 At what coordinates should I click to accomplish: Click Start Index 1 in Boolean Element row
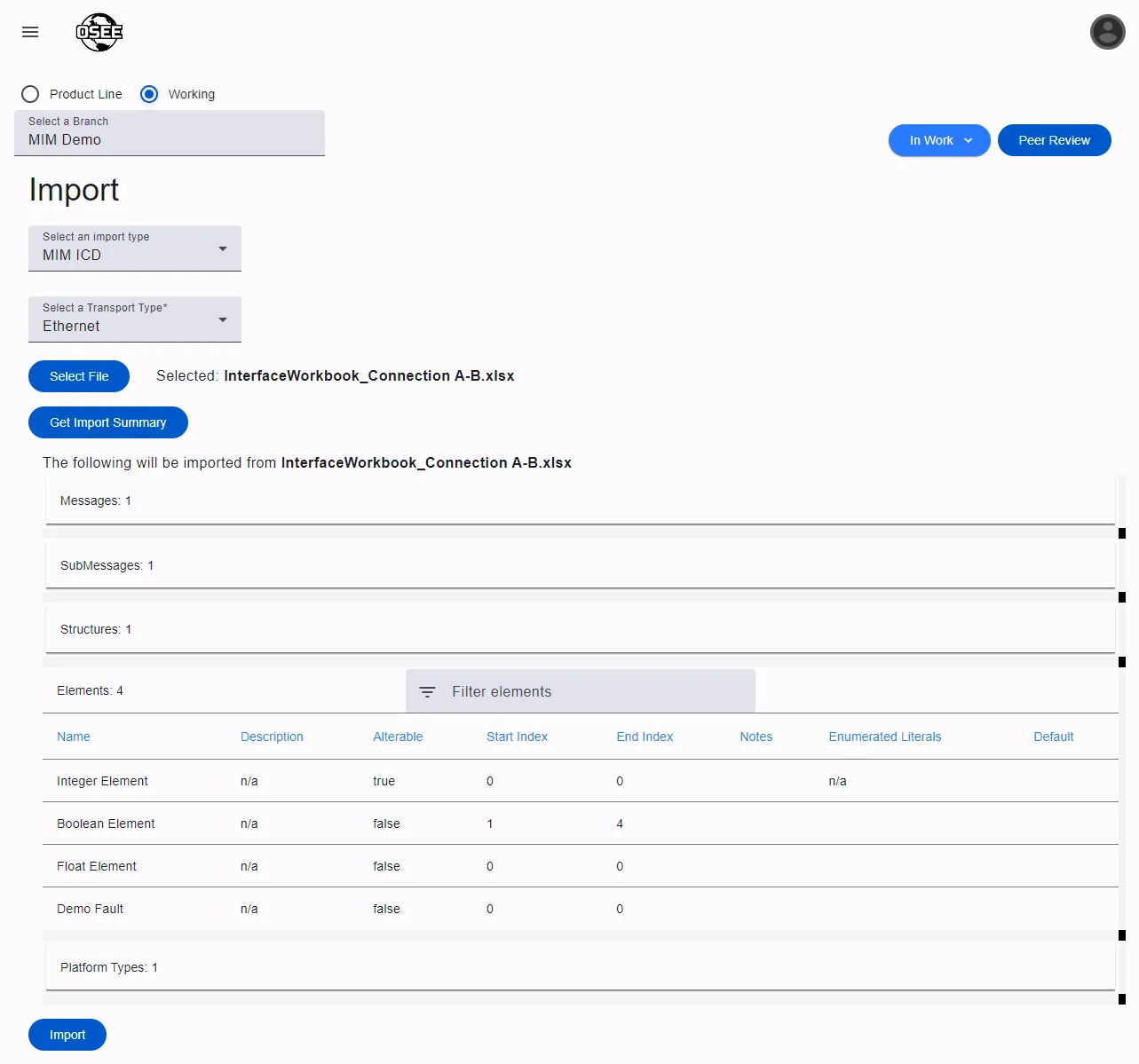click(490, 824)
